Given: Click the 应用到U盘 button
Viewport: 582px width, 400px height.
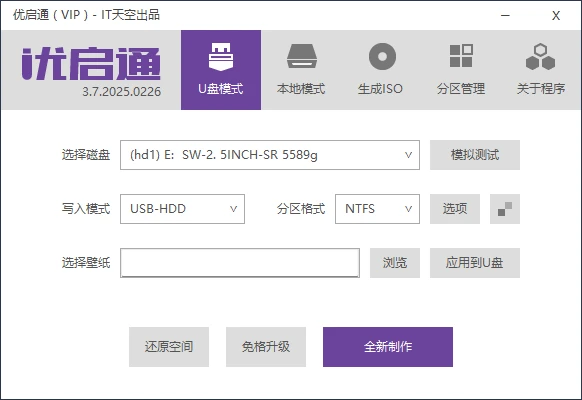Looking at the screenshot, I should (x=475, y=263).
